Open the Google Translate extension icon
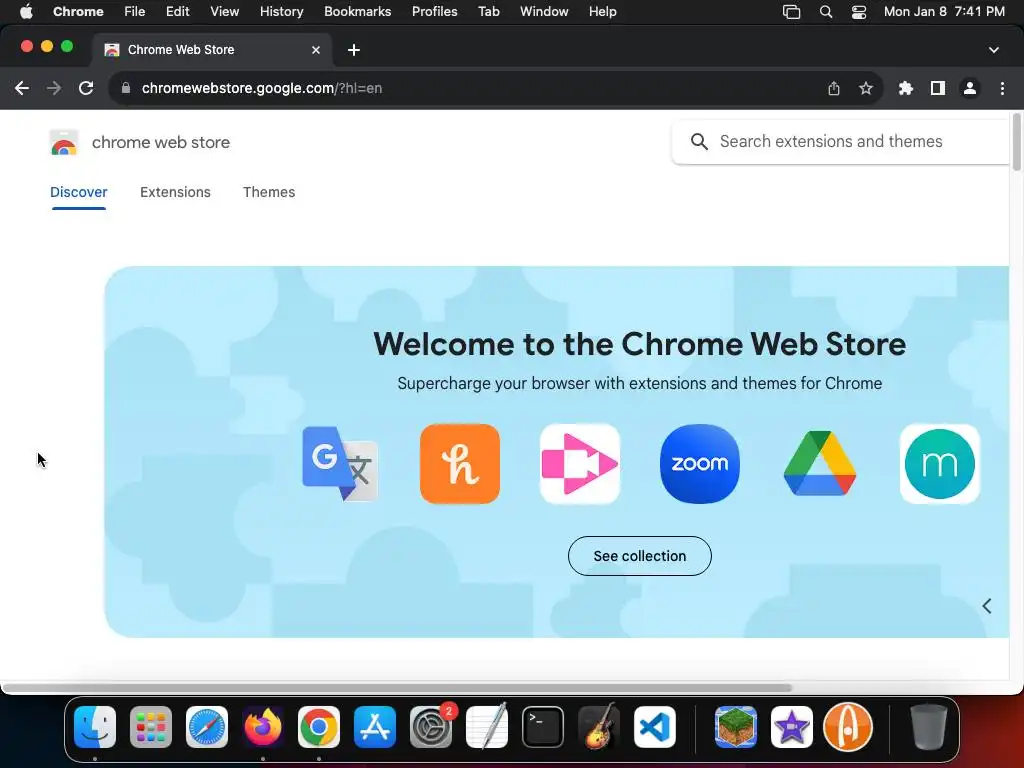 coord(340,464)
